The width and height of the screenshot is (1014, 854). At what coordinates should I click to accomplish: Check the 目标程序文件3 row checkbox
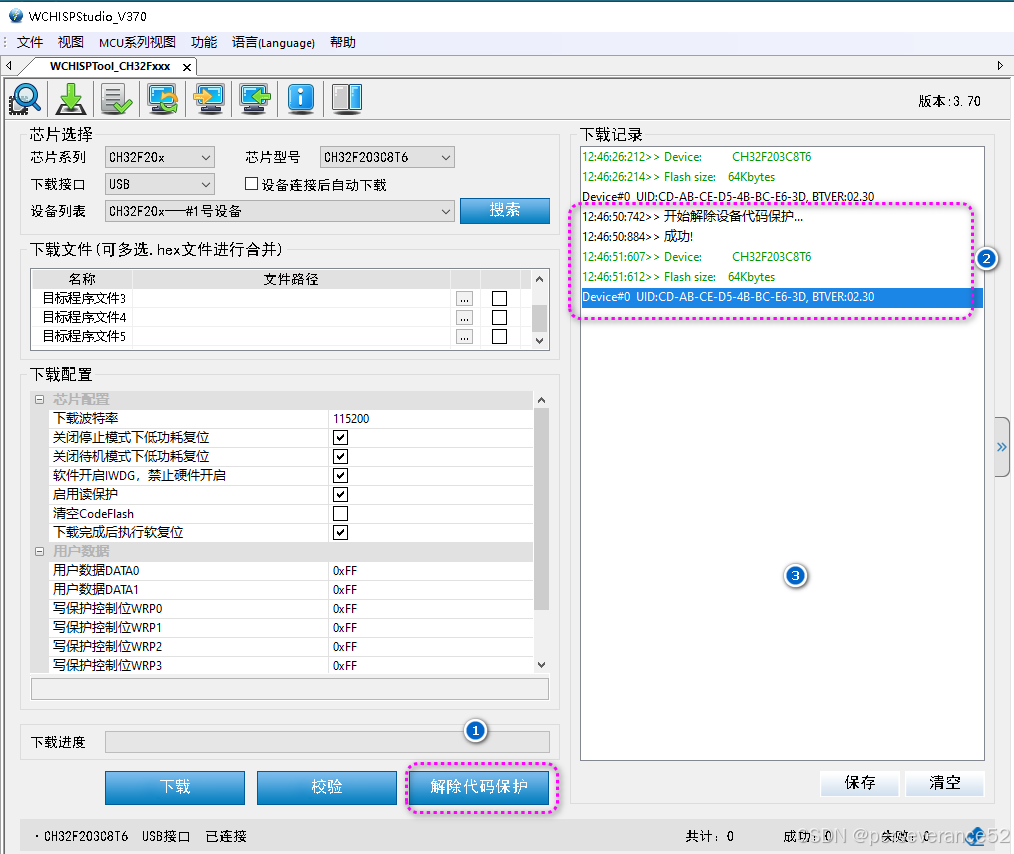click(x=499, y=299)
